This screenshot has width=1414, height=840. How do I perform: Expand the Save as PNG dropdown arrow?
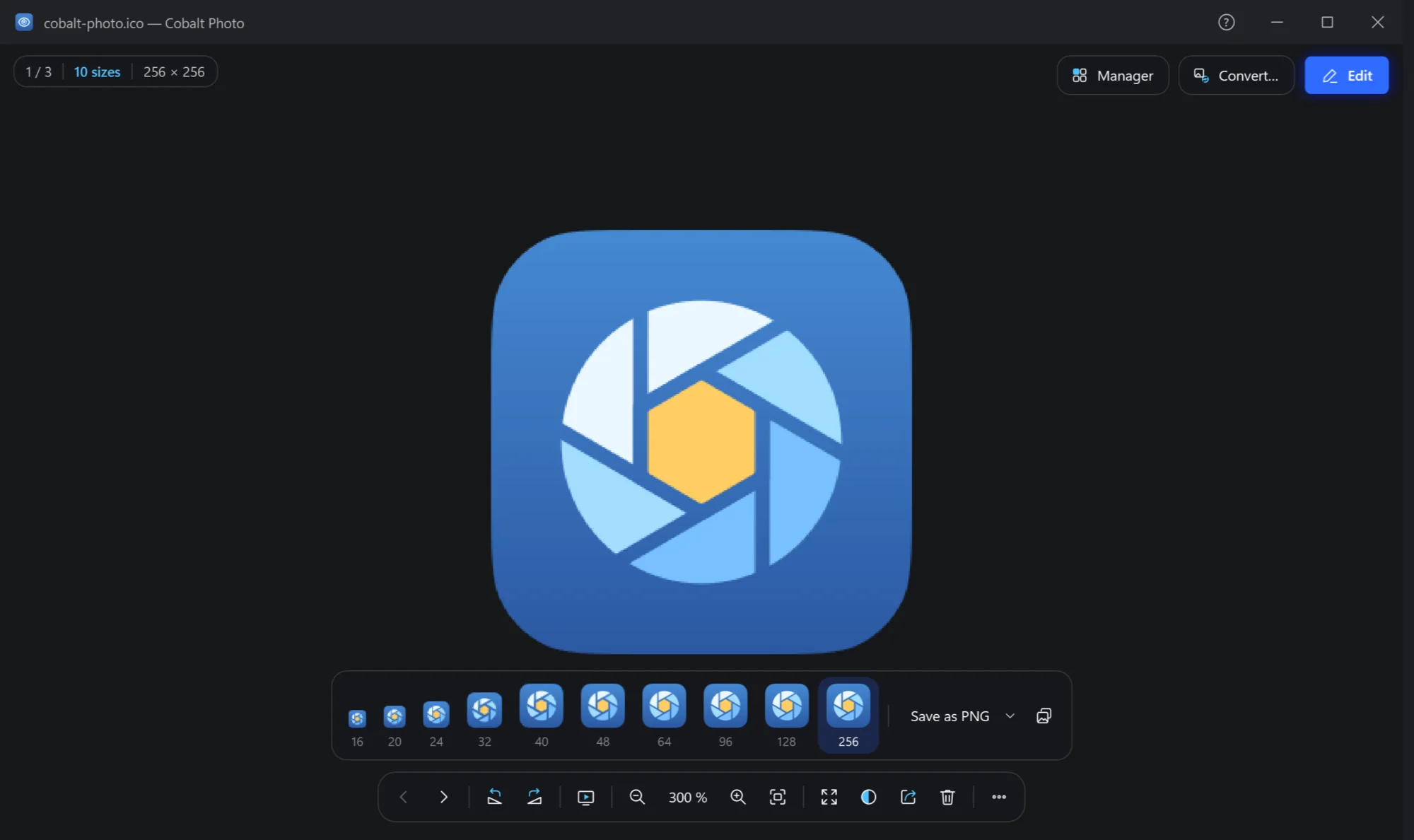click(1010, 716)
